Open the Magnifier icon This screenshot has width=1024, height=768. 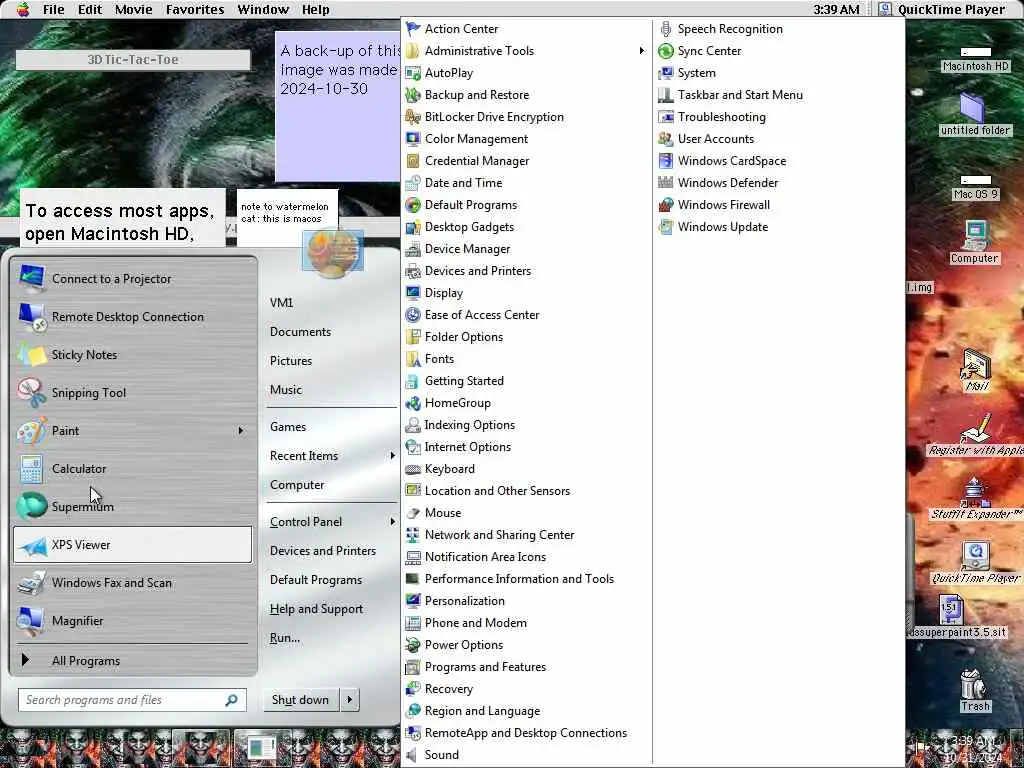pos(31,621)
